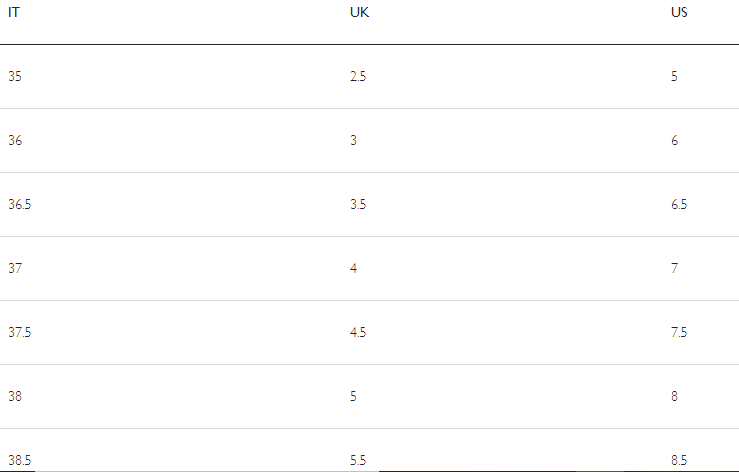Image resolution: width=739 pixels, height=472 pixels.
Task: Pick UK size 4 cell
Action: pos(354,269)
